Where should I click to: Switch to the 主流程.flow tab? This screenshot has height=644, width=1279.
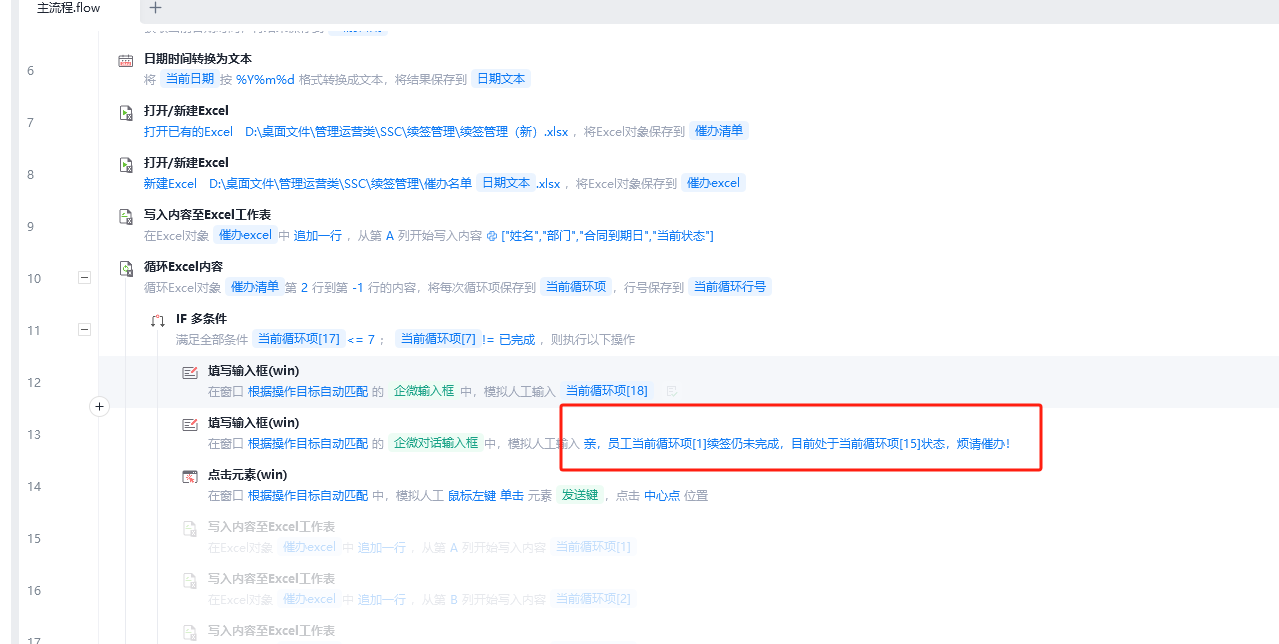click(x=68, y=8)
